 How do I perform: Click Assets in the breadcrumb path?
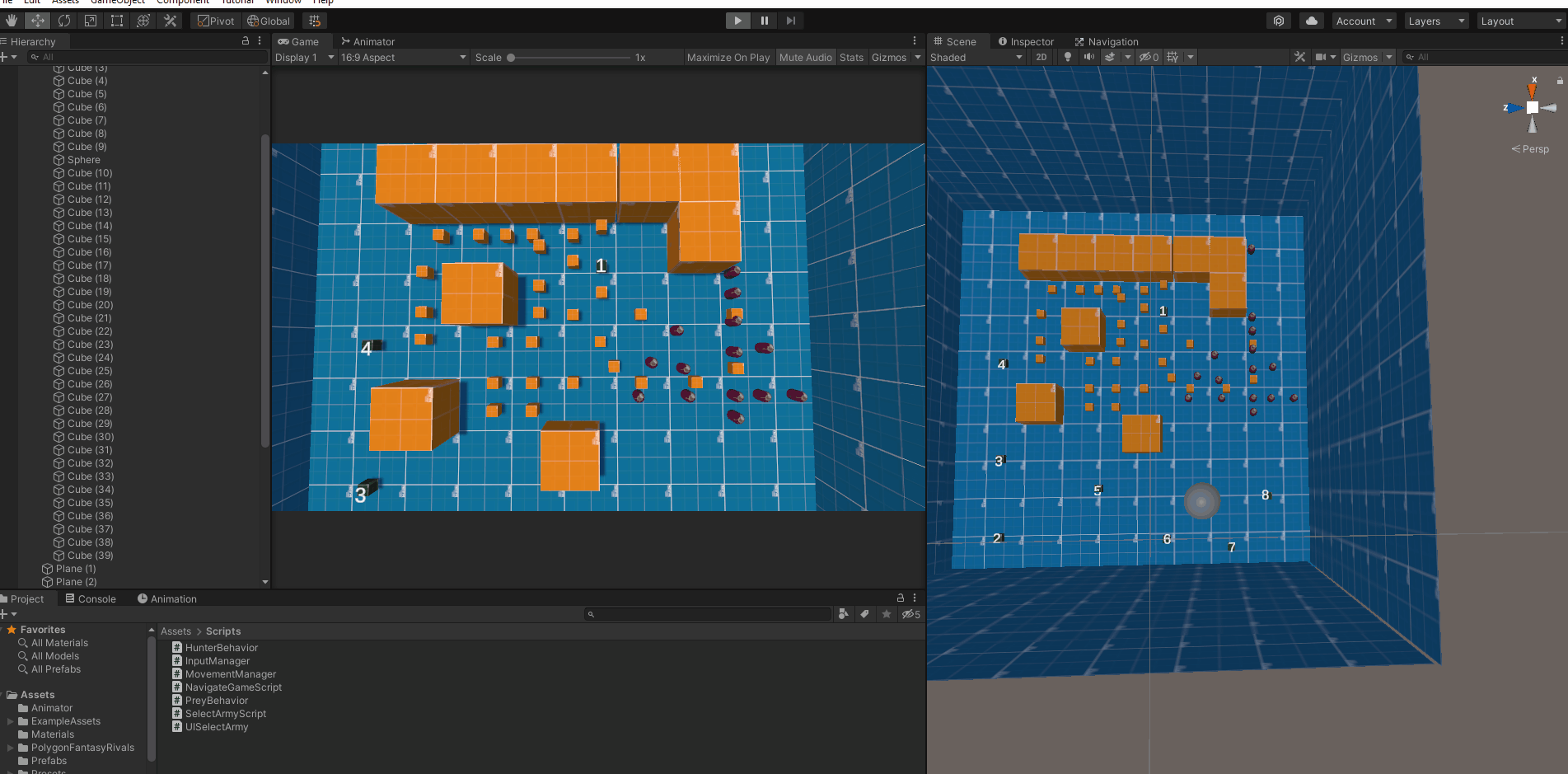176,631
